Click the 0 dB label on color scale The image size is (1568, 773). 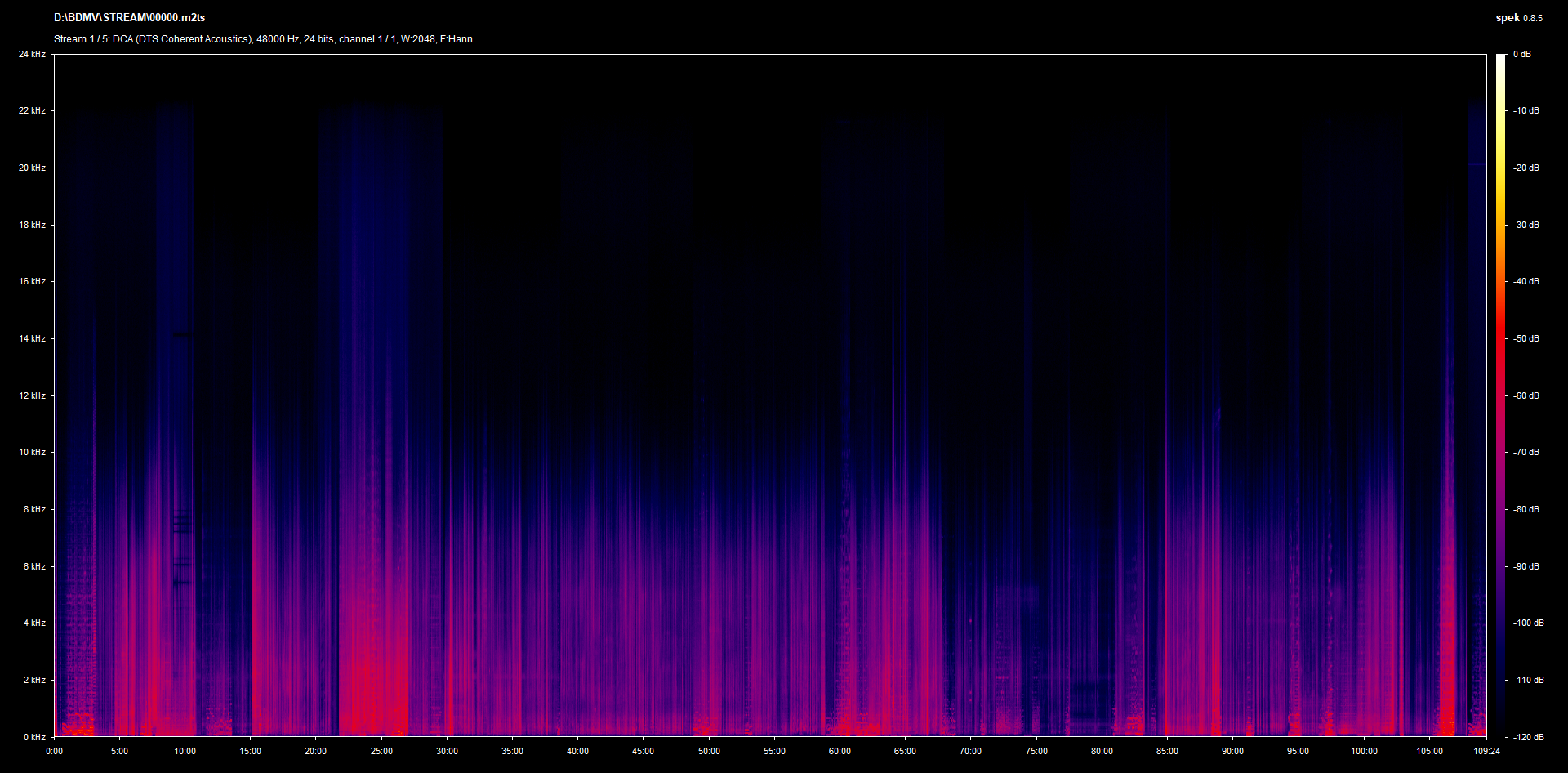[1521, 54]
